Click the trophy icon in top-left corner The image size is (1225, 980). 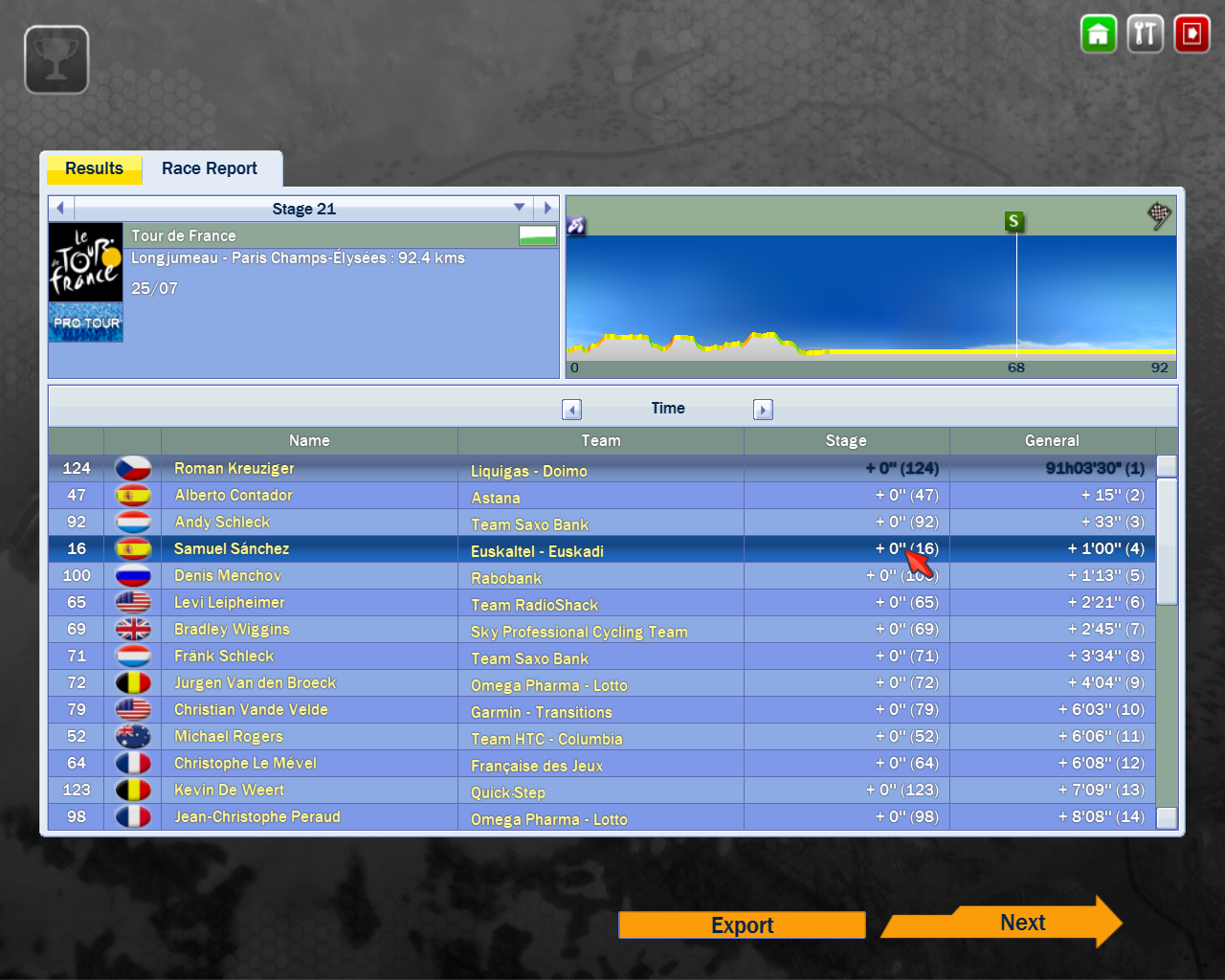[x=56, y=60]
